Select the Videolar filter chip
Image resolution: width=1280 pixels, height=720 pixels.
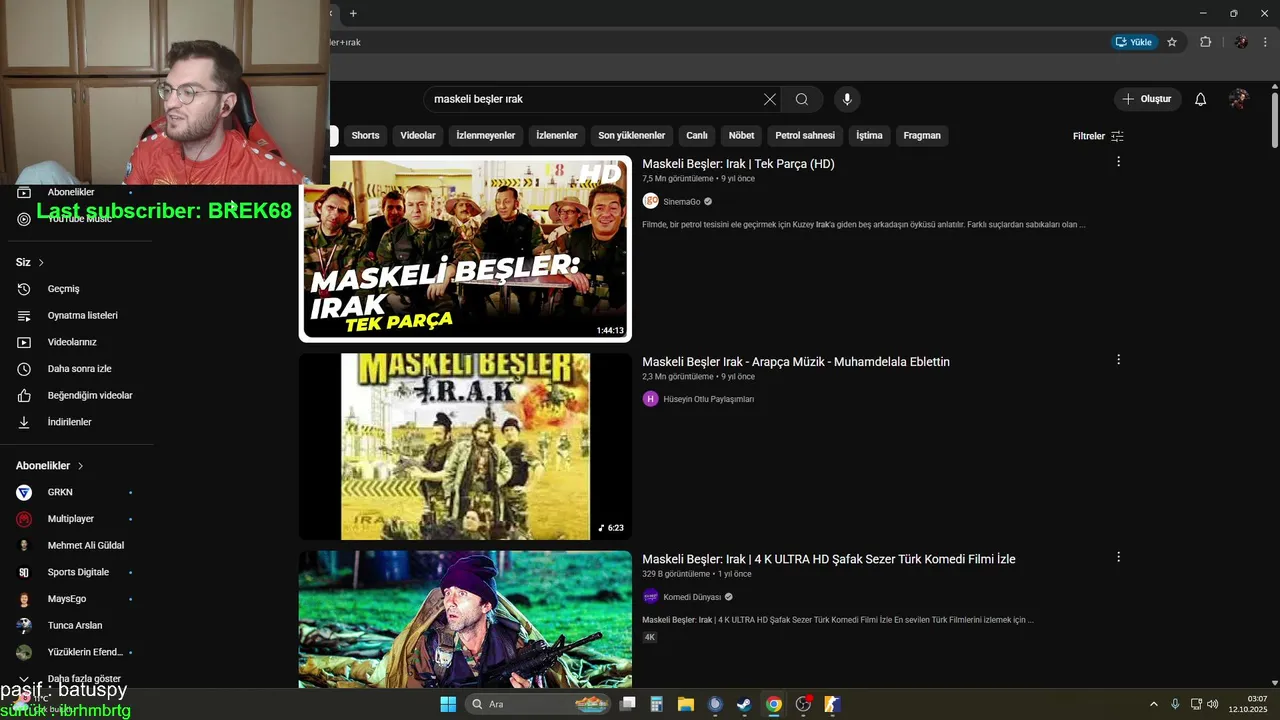pyautogui.click(x=418, y=135)
